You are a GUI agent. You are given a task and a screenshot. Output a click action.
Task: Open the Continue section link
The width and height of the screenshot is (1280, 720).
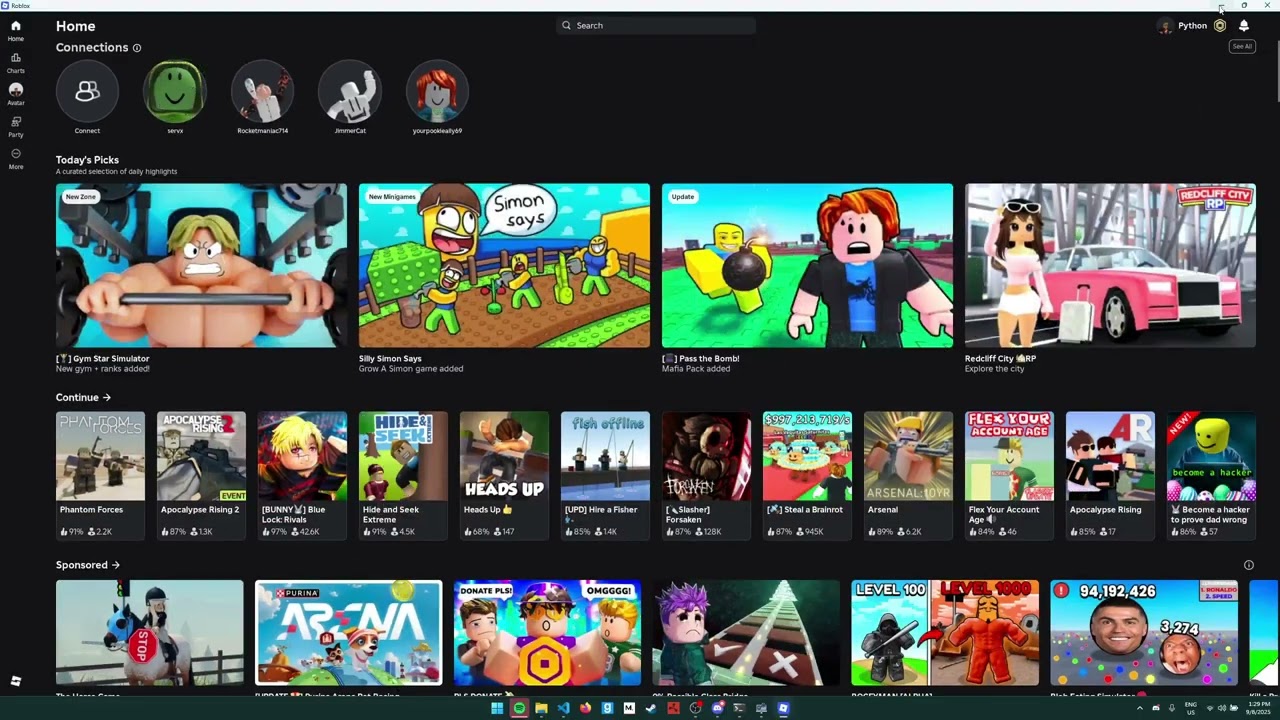point(83,398)
